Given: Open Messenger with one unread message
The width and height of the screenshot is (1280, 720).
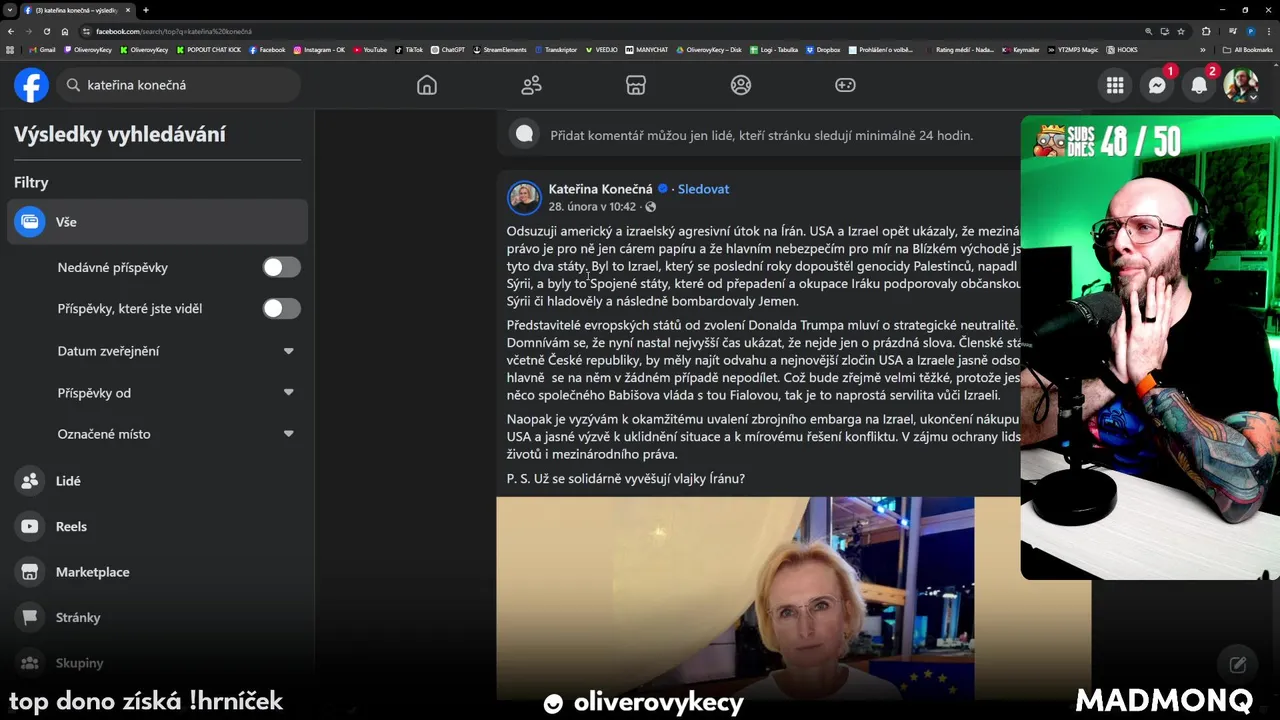Looking at the screenshot, I should 1157,85.
